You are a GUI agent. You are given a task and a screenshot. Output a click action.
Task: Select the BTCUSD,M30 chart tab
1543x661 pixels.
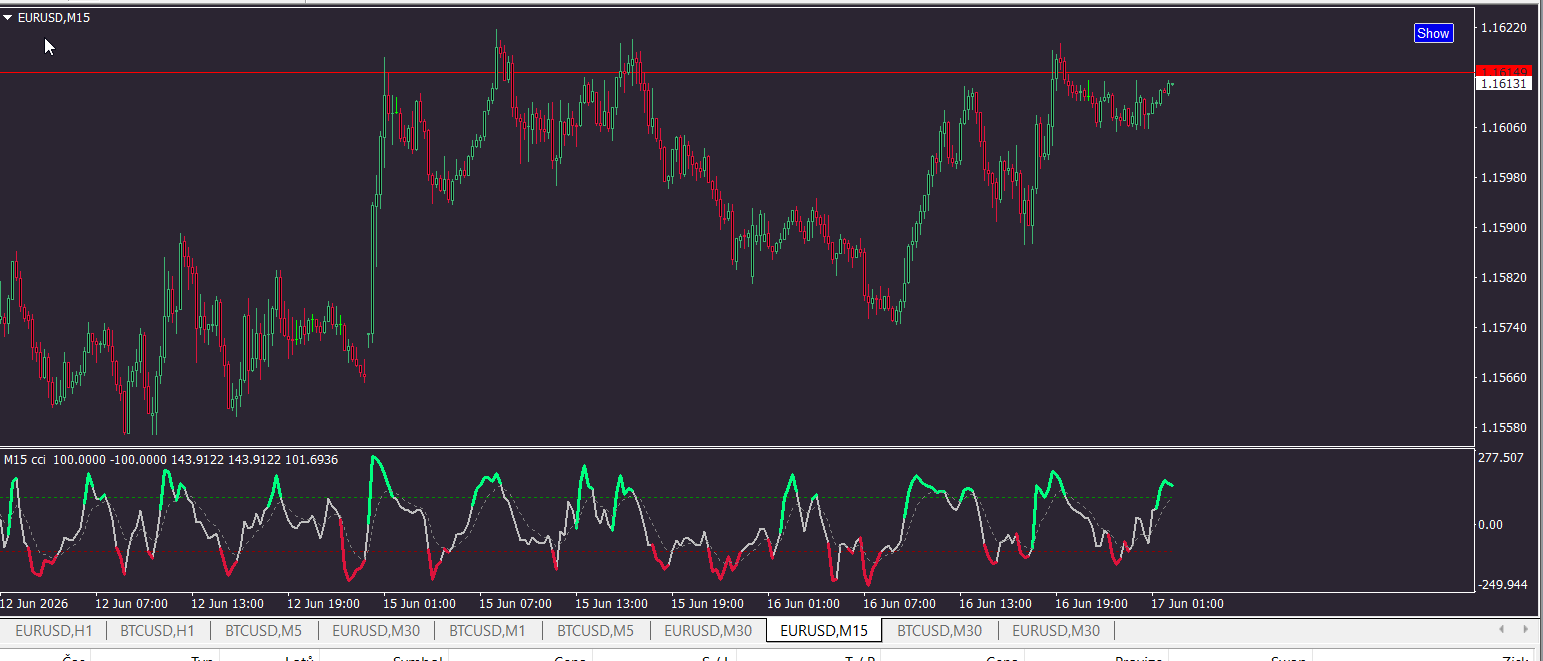939,631
